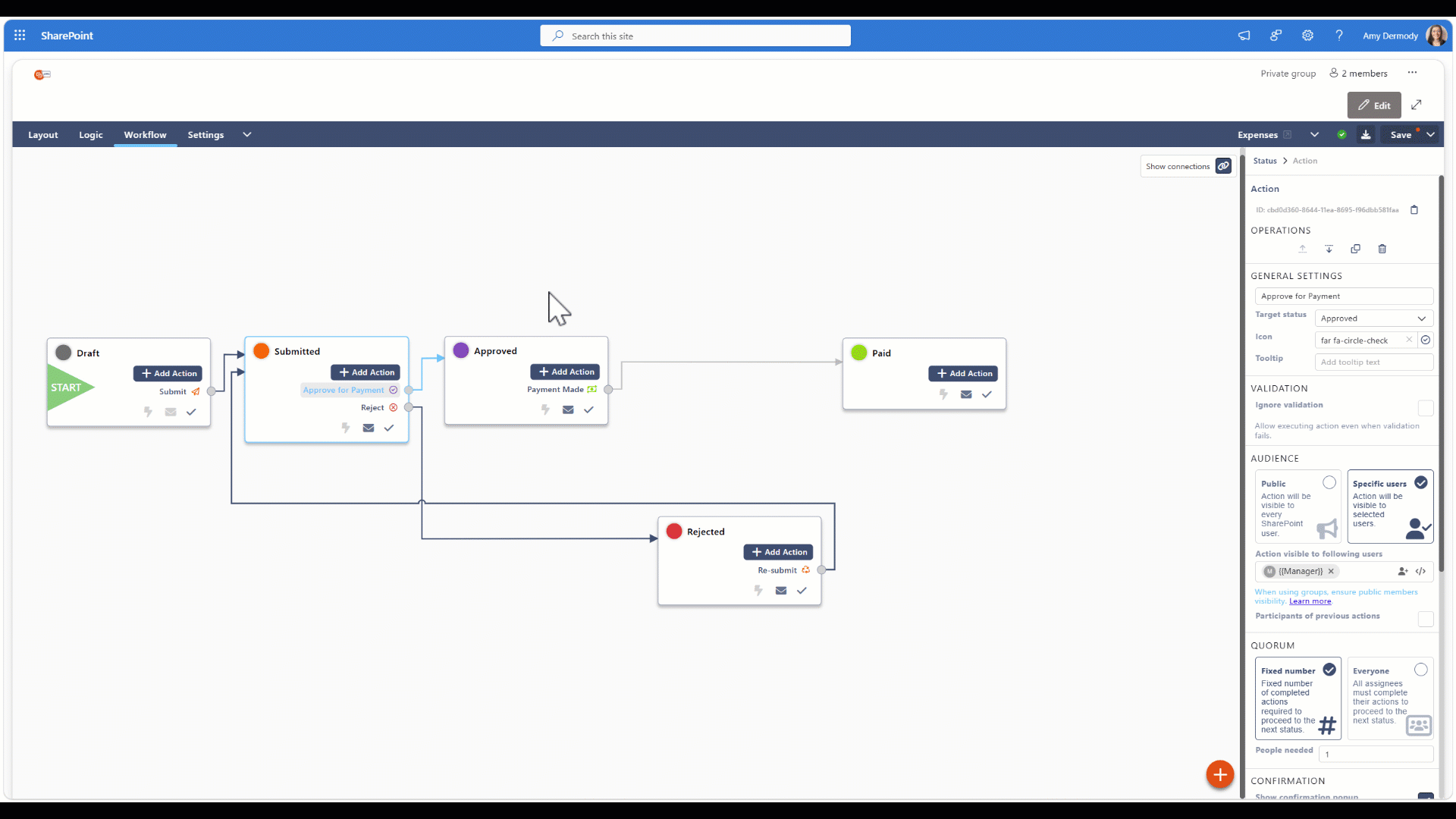Image resolution: width=1456 pixels, height=819 pixels.
Task: Open the Layout tab
Action: 43,135
